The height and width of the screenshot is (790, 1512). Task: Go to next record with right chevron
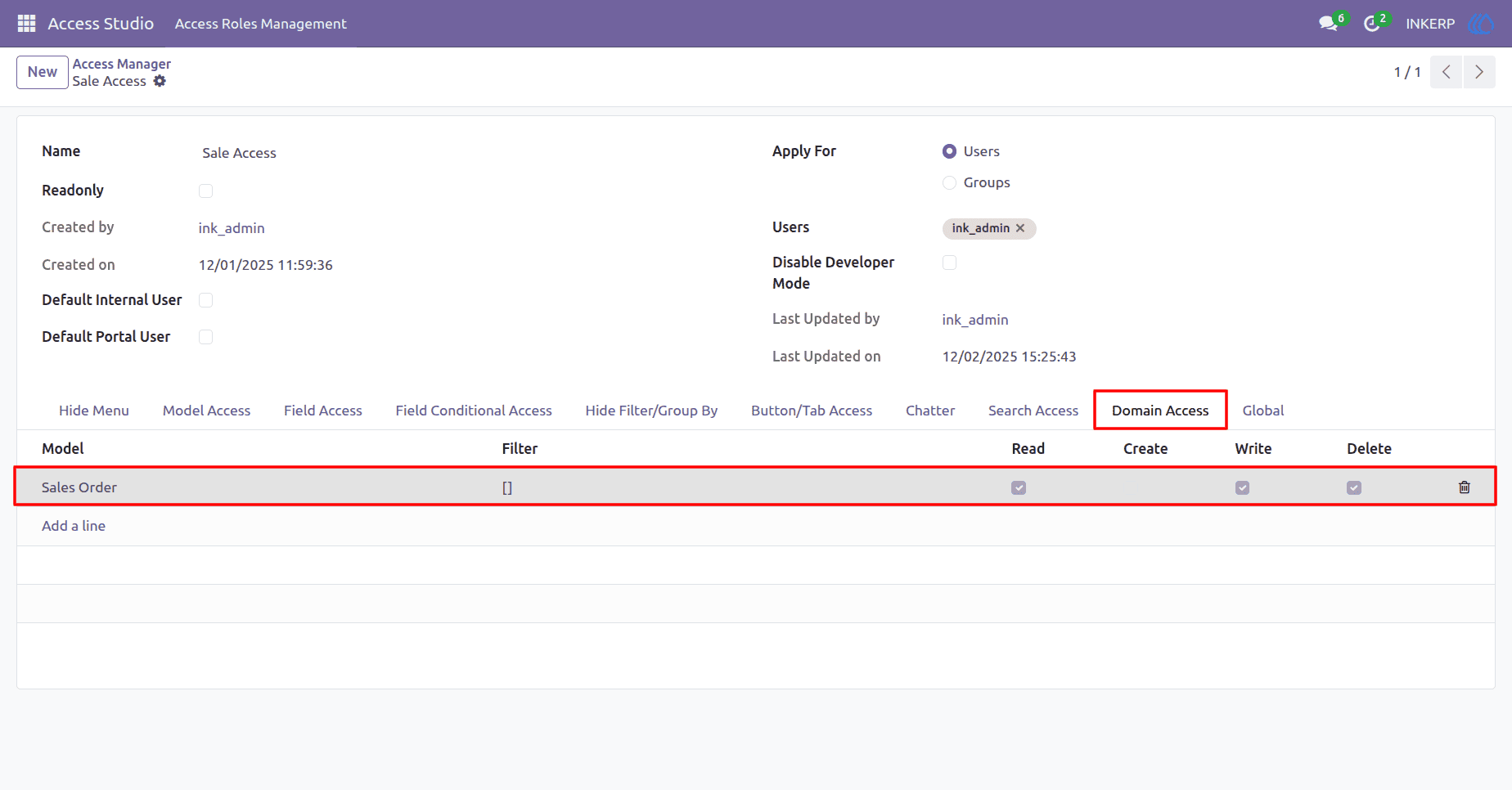pos(1479,72)
